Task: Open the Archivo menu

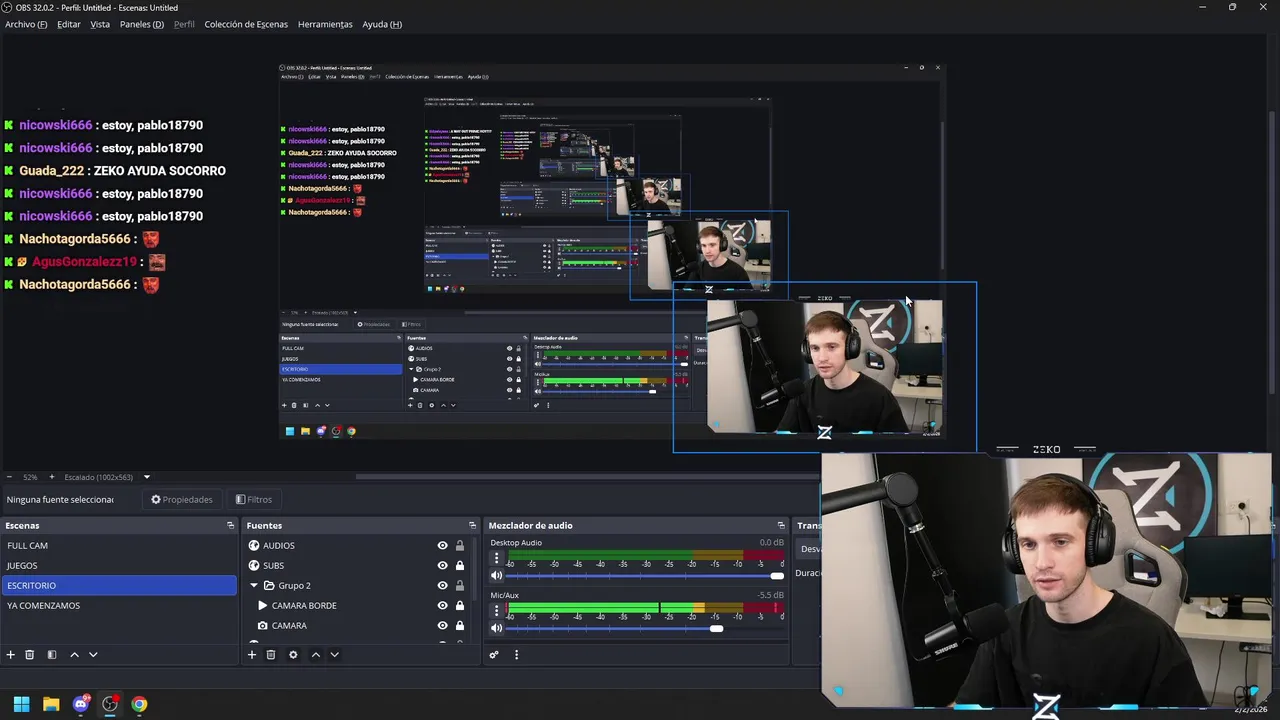Action: [x=26, y=24]
